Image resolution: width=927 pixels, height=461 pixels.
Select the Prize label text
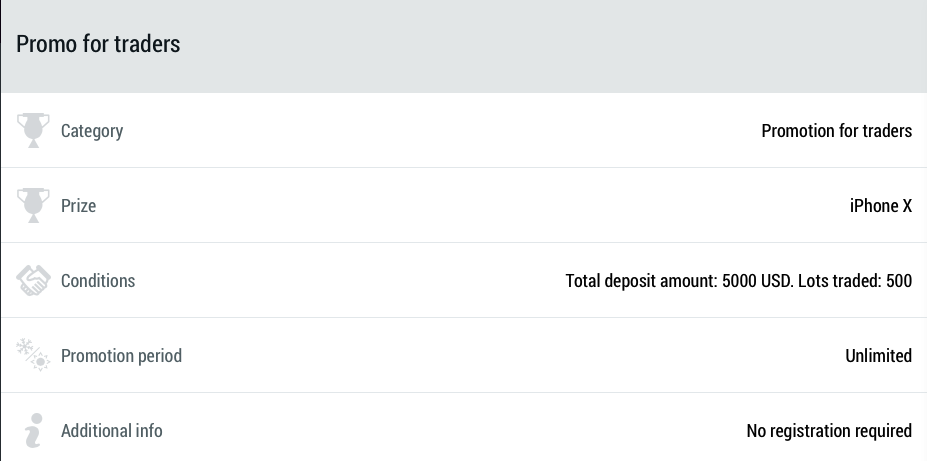click(x=78, y=206)
